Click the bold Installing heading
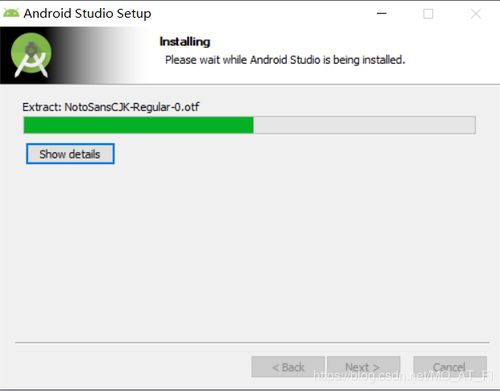The image size is (500, 391). tap(185, 42)
